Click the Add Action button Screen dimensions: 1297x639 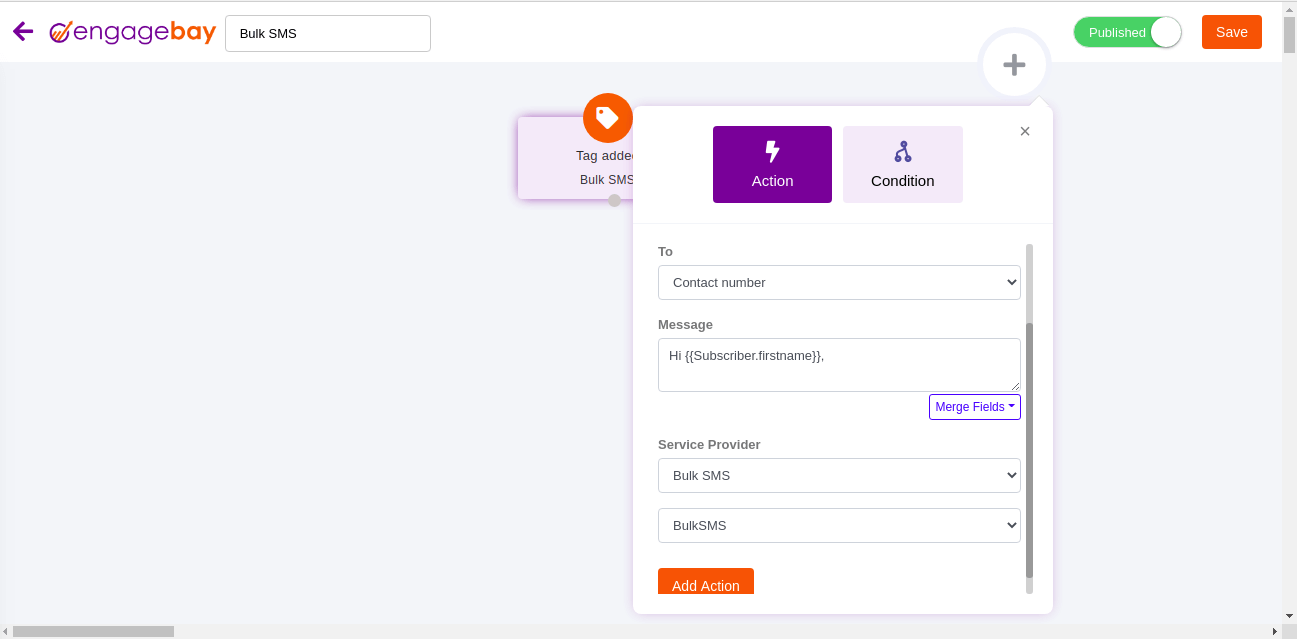(706, 582)
